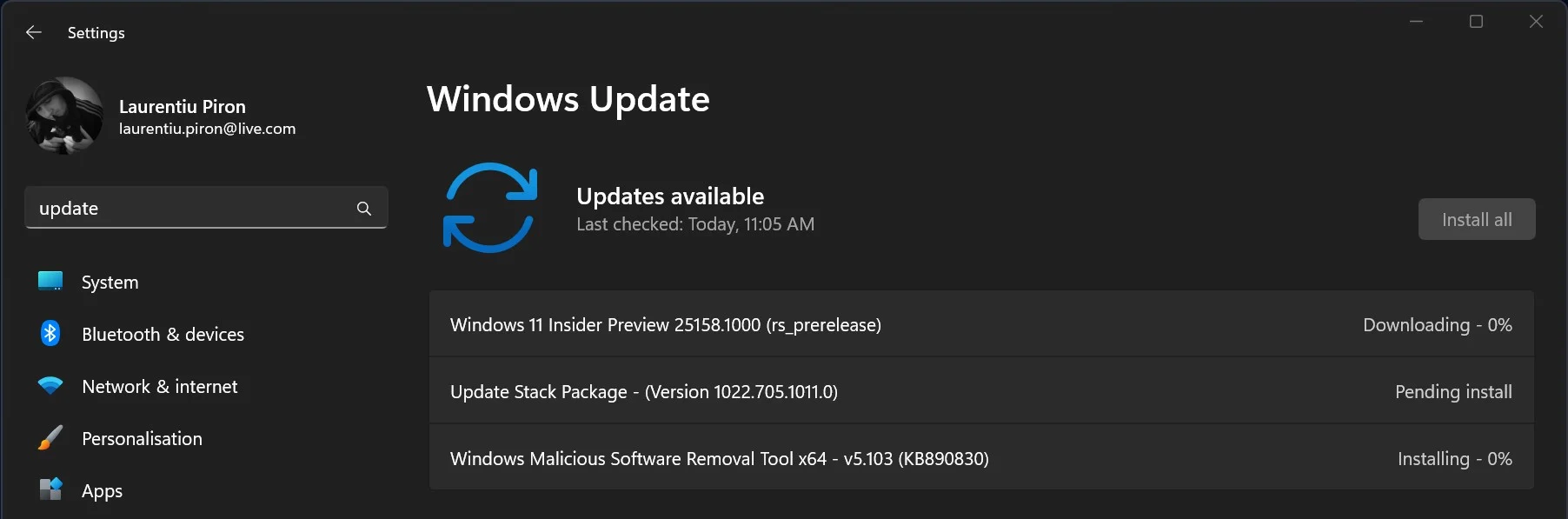This screenshot has height=519, width=1568.
Task: Go to Network & internet
Action: click(159, 387)
